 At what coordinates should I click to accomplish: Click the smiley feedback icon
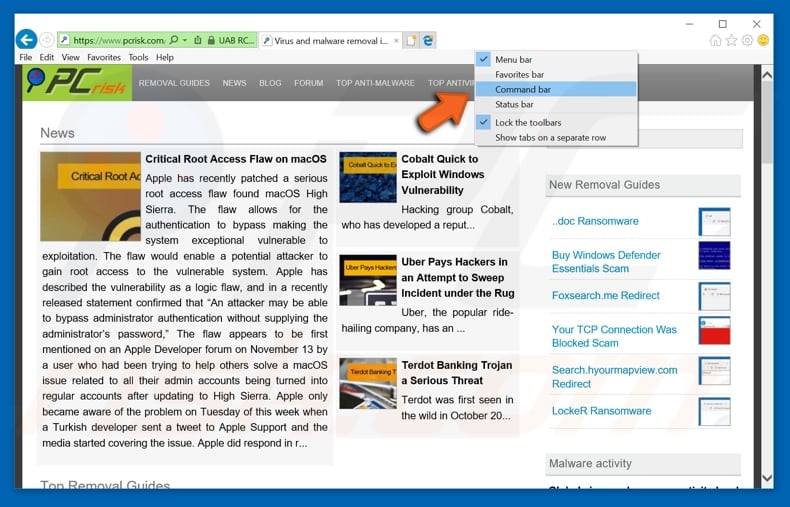763,40
